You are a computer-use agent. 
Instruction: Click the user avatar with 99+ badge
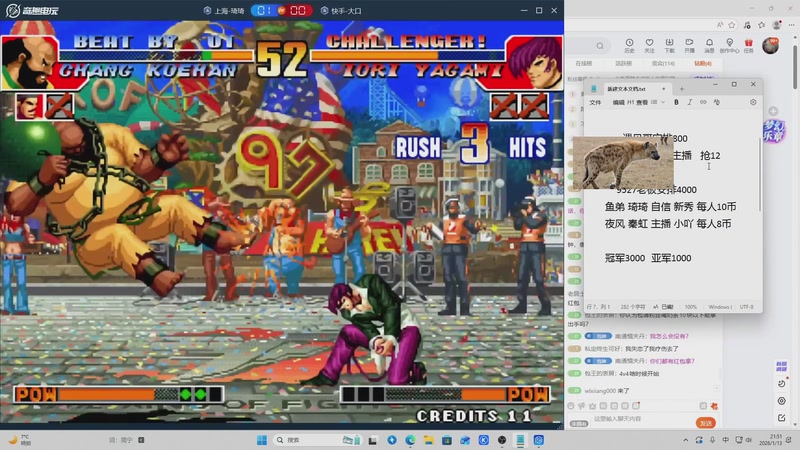771,45
